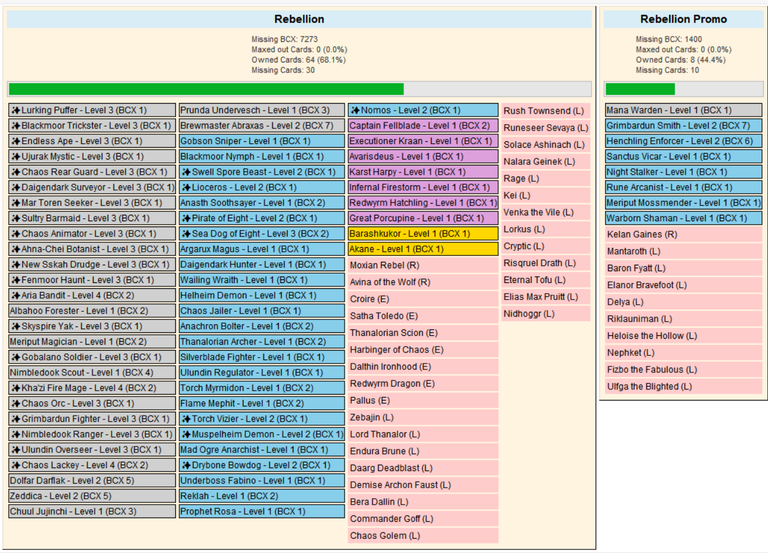Select the Chuul Jujinchi card row
768x553 pixels.
pos(92,511)
